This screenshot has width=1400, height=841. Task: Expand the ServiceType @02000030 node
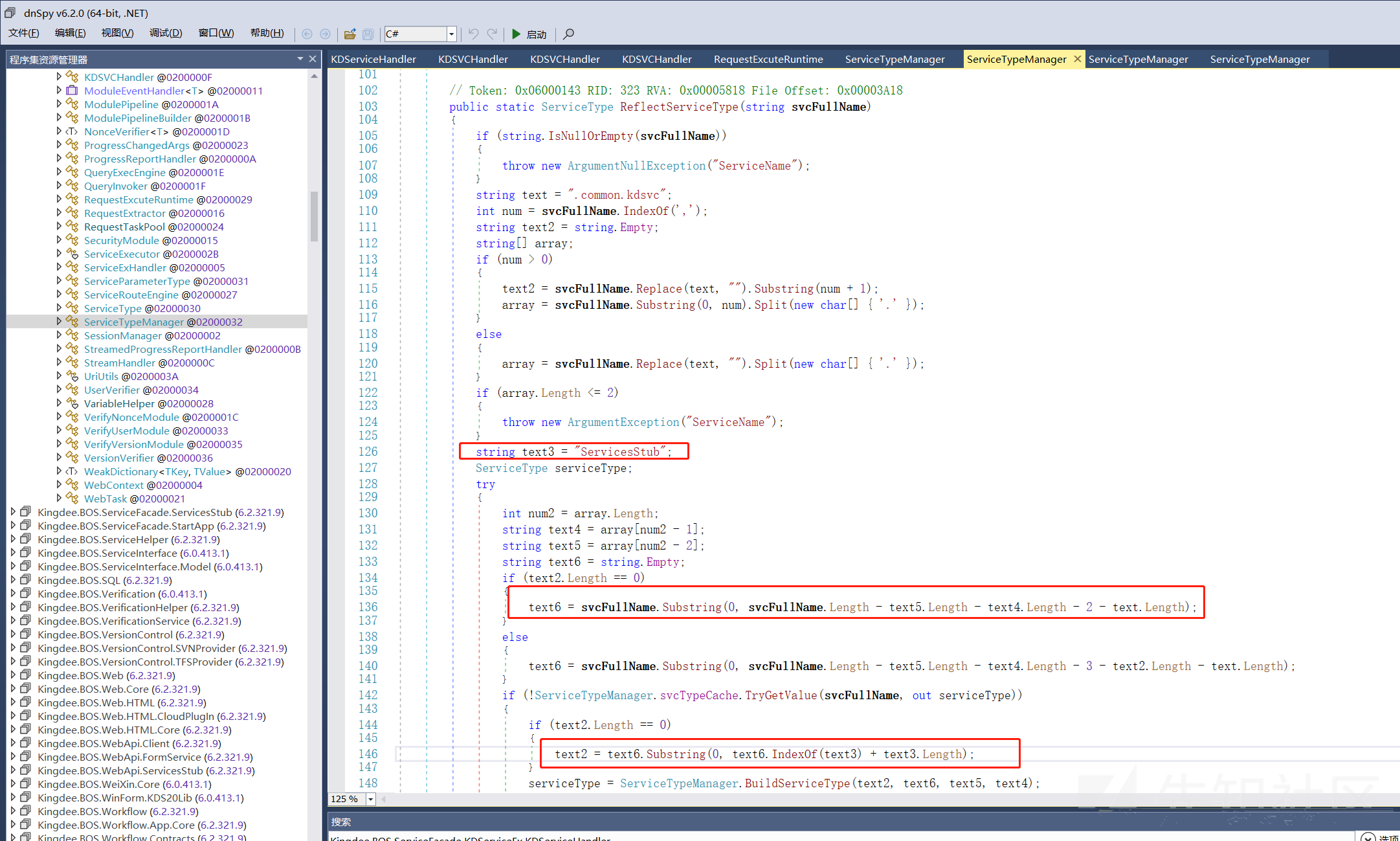59,308
